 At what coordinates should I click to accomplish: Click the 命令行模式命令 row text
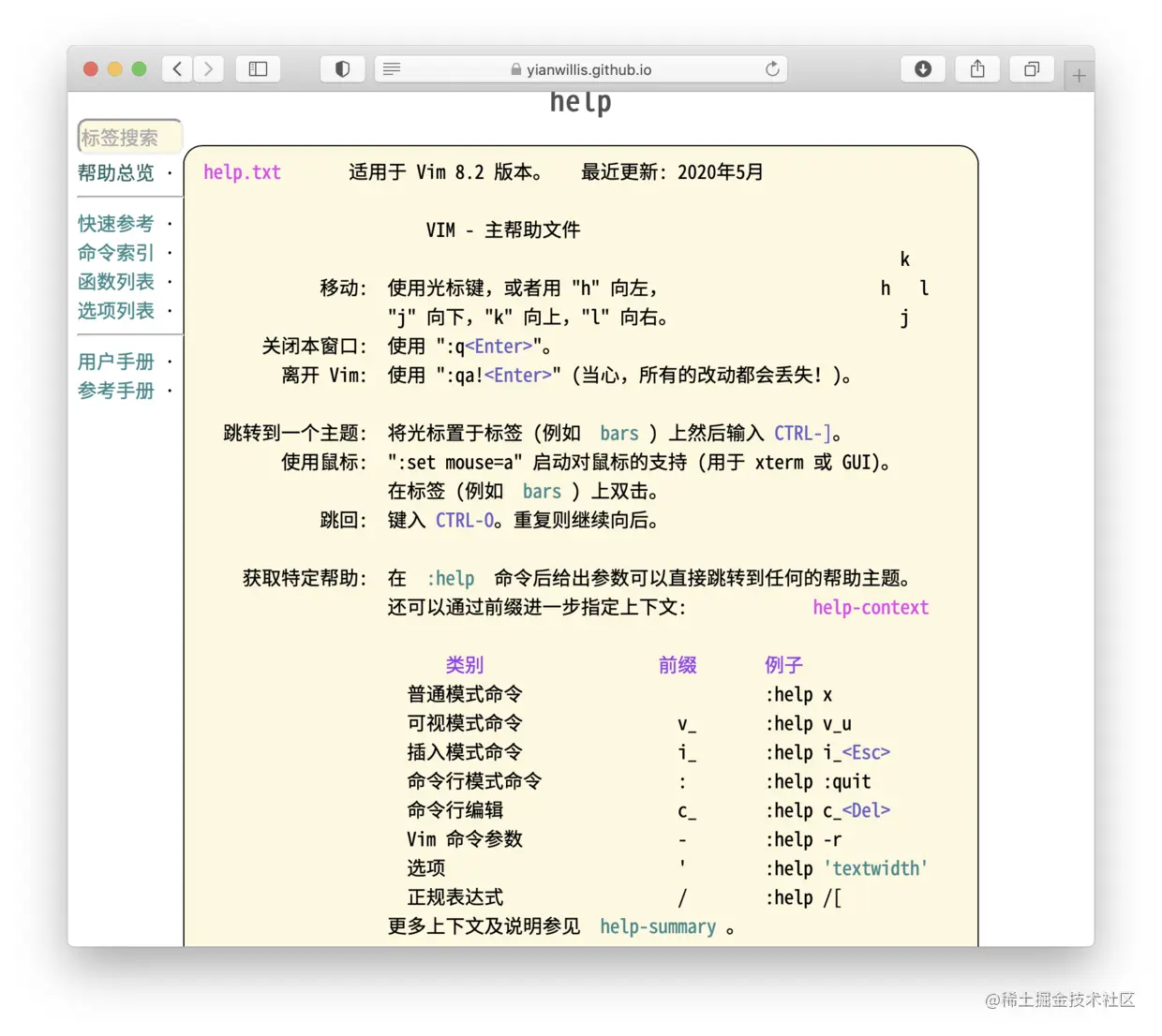474,782
